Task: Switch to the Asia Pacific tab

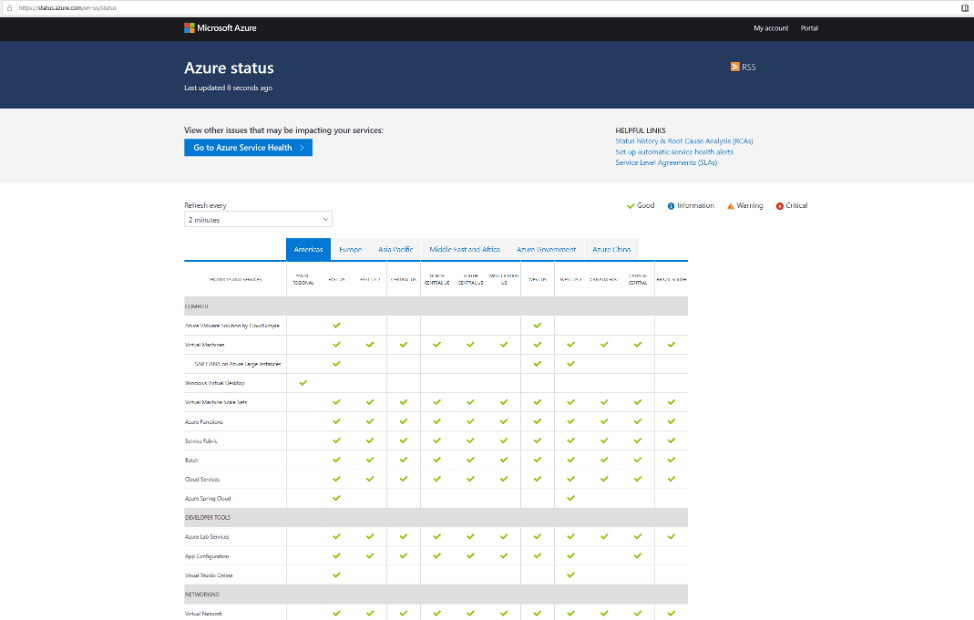Action: [x=396, y=250]
